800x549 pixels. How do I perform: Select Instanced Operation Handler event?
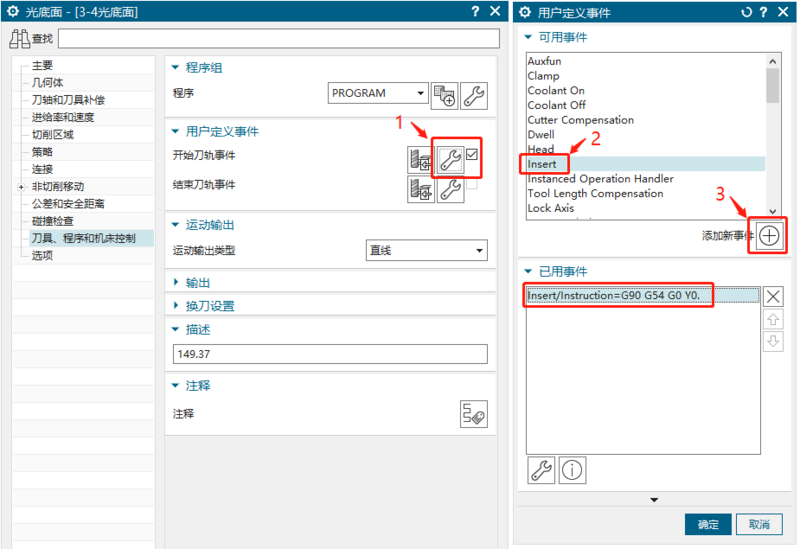[601, 179]
